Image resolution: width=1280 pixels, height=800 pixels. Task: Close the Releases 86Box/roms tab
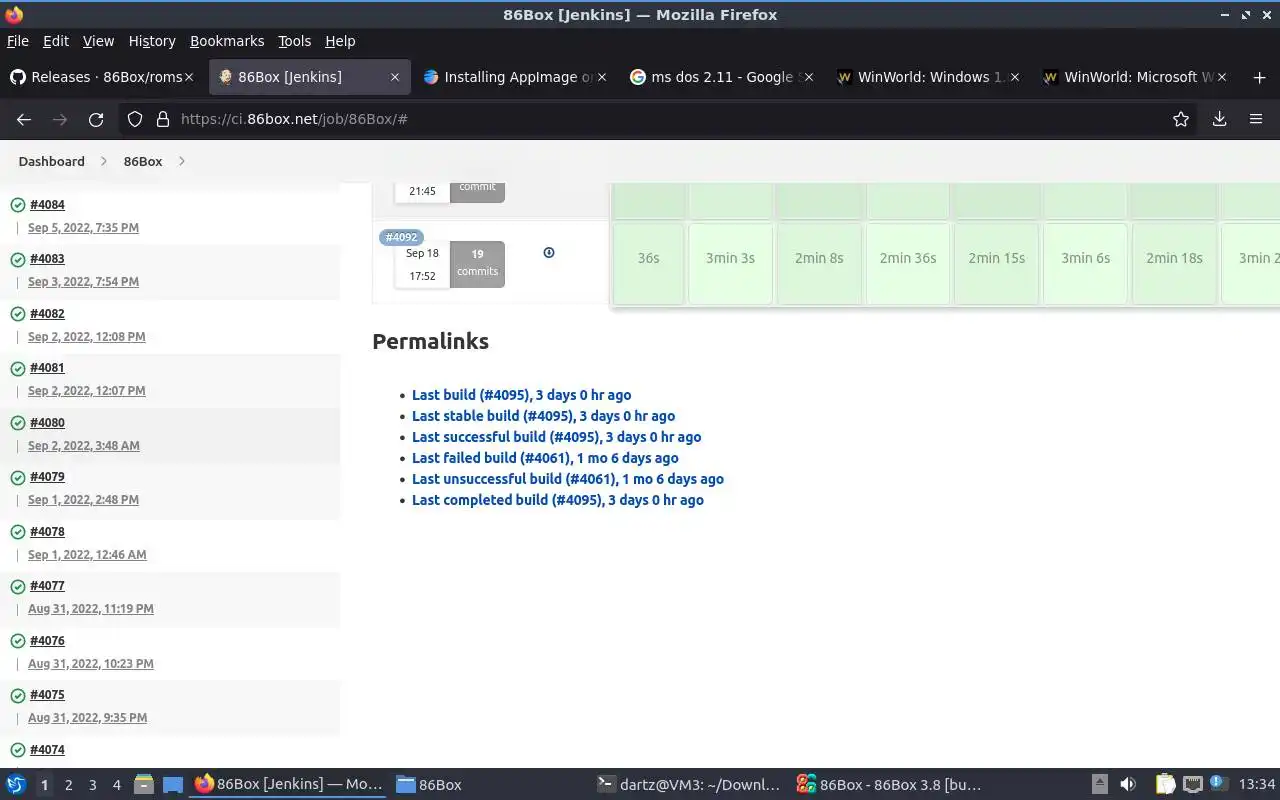point(190,77)
